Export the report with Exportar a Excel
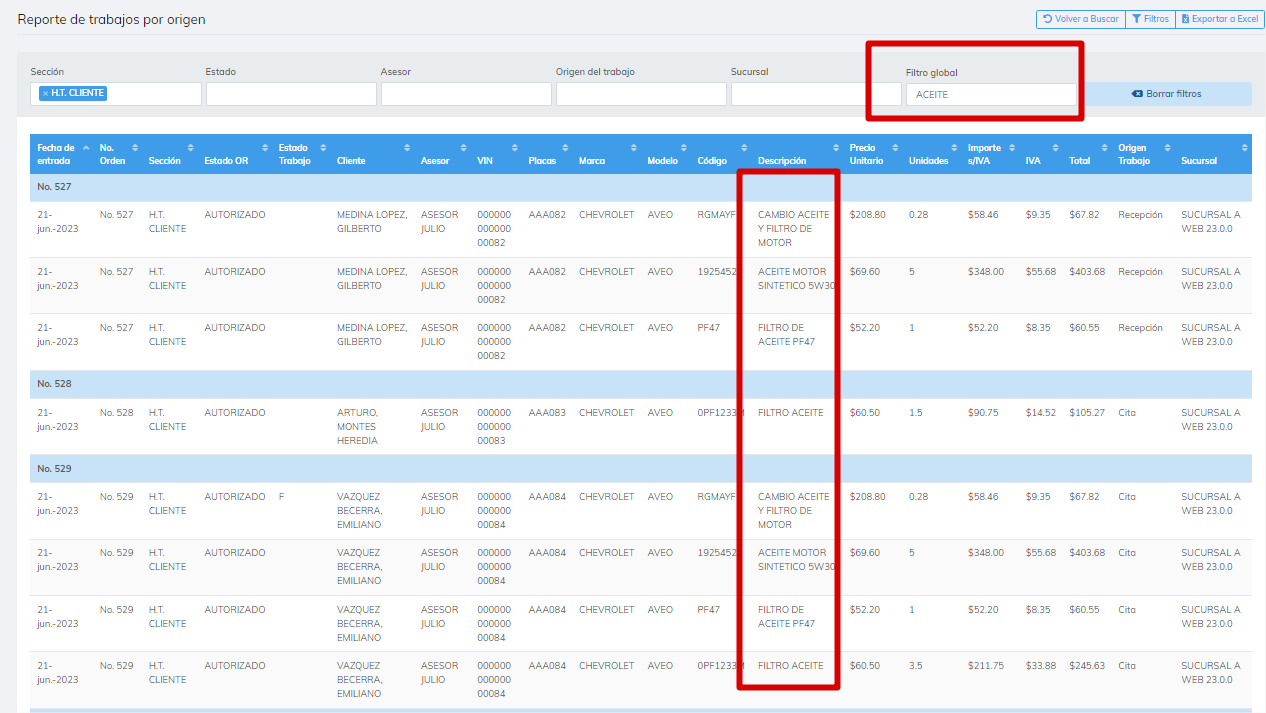1266x713 pixels. click(x=1220, y=19)
